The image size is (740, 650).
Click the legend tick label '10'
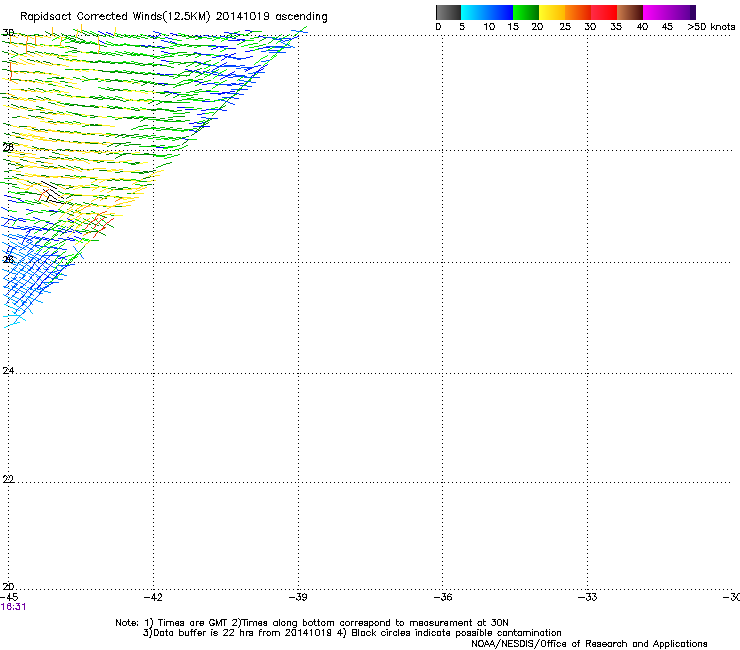click(489, 27)
